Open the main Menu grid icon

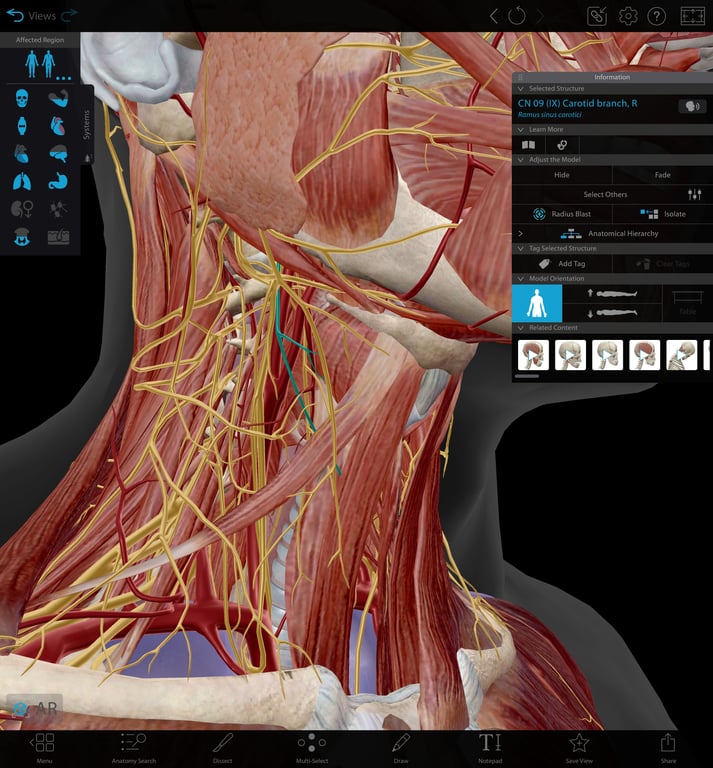click(x=44, y=747)
